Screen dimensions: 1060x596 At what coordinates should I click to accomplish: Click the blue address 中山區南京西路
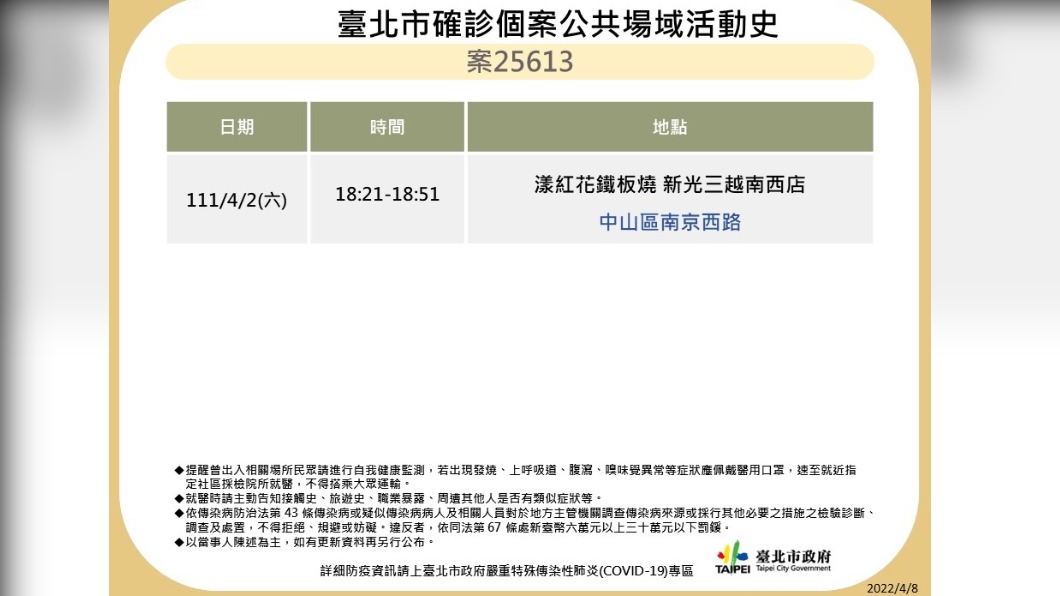pos(670,222)
